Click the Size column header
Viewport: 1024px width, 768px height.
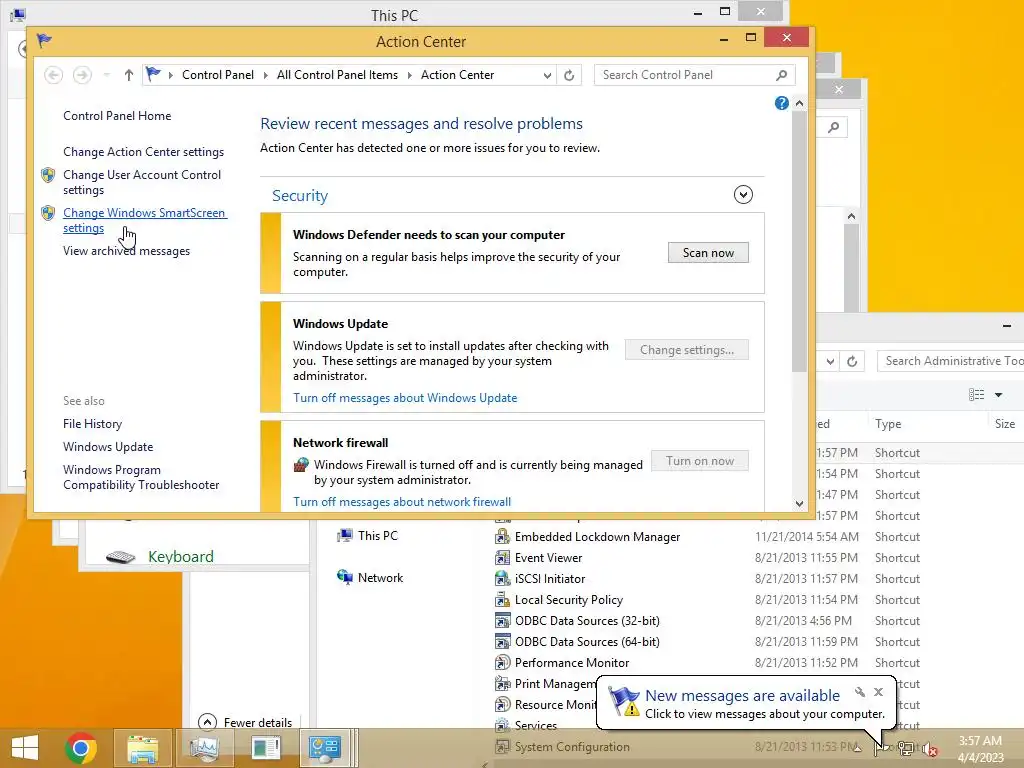1005,424
